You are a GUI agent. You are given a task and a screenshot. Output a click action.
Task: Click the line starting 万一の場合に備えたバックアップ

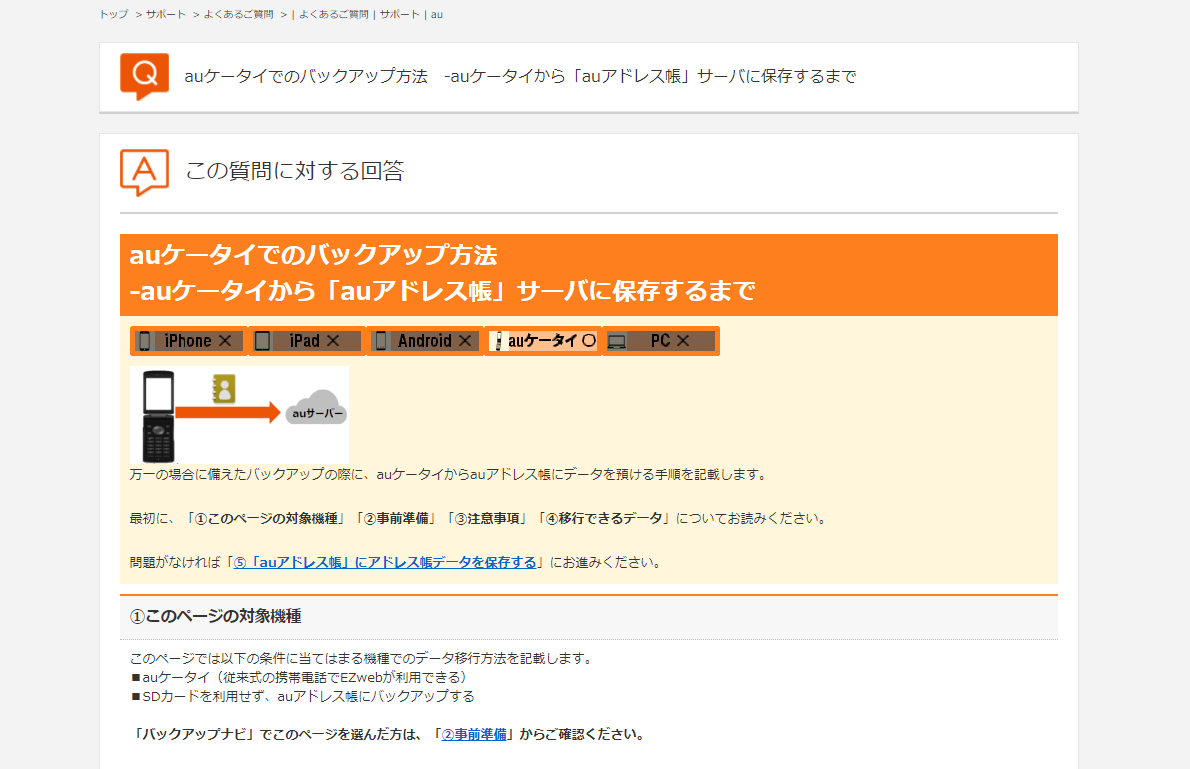click(x=450, y=474)
